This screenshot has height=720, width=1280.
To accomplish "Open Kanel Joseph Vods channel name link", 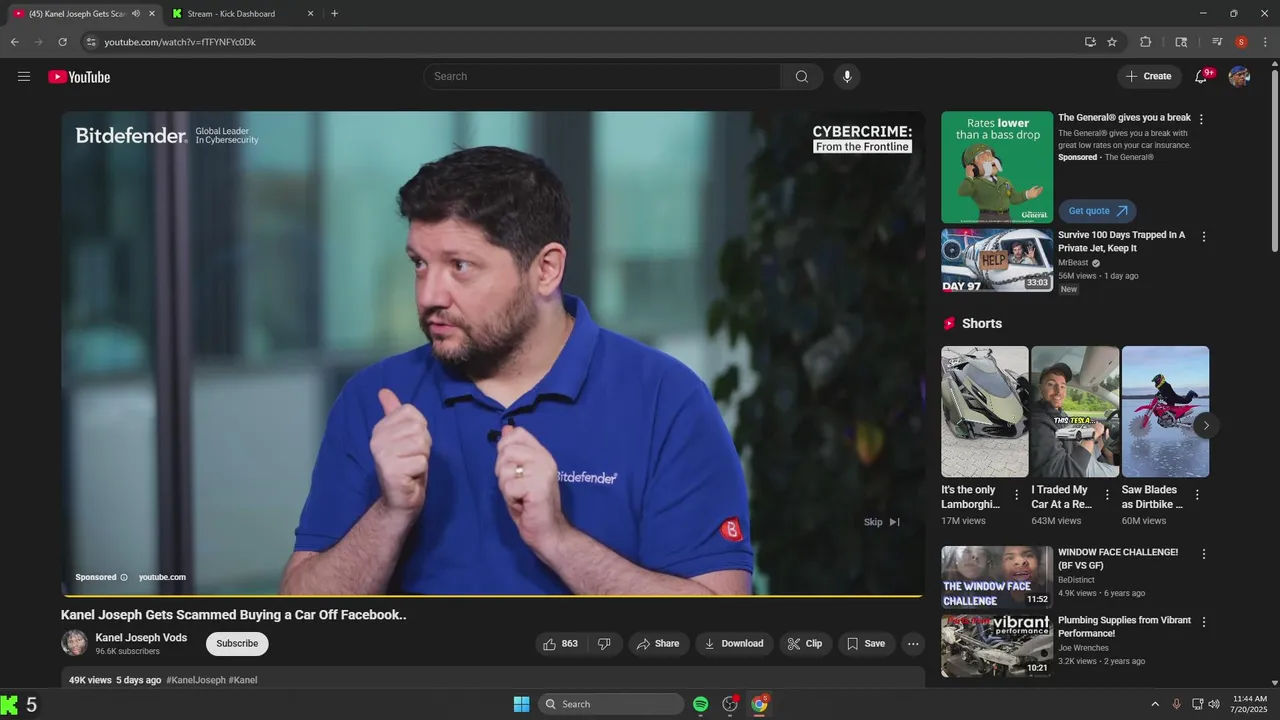I will (x=141, y=638).
